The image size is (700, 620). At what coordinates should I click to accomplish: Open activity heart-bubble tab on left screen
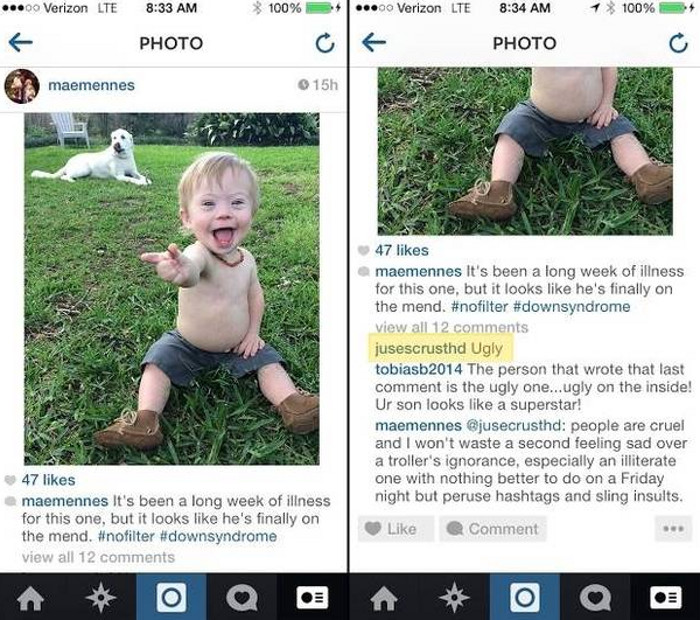click(242, 597)
